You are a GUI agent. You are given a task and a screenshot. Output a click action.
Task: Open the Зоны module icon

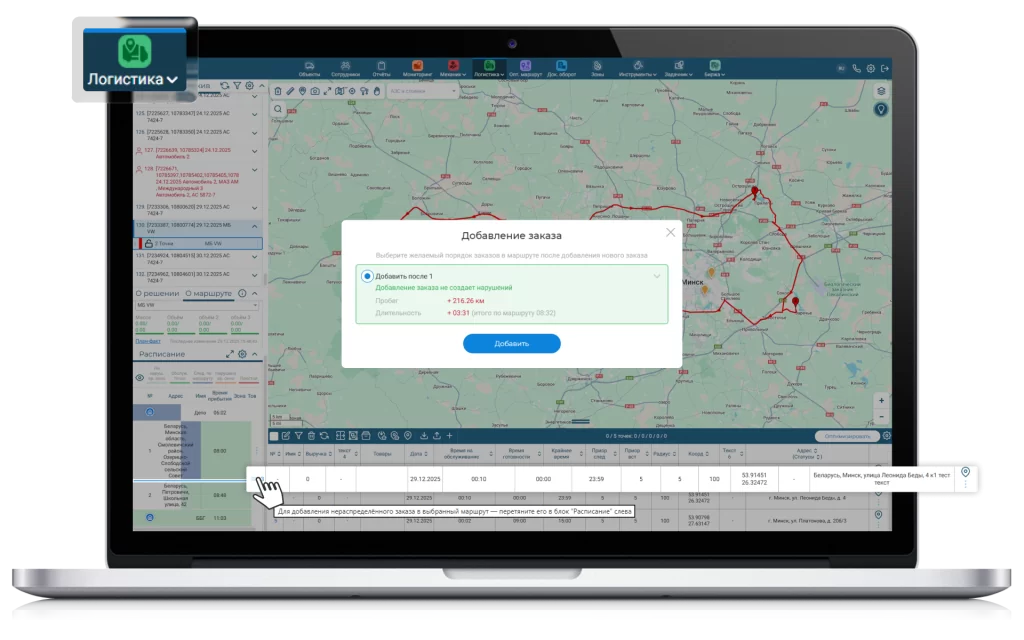point(597,69)
